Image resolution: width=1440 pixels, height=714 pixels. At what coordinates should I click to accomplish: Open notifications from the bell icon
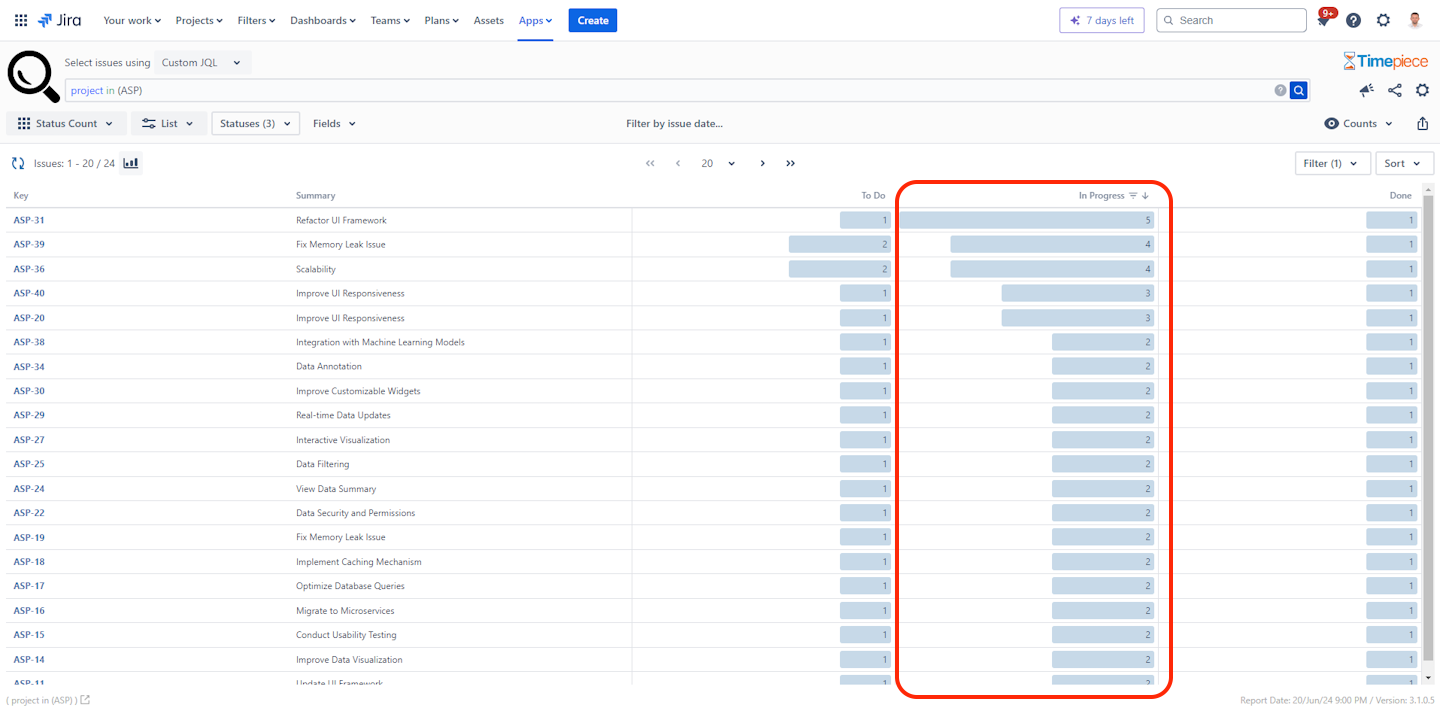(x=1322, y=20)
